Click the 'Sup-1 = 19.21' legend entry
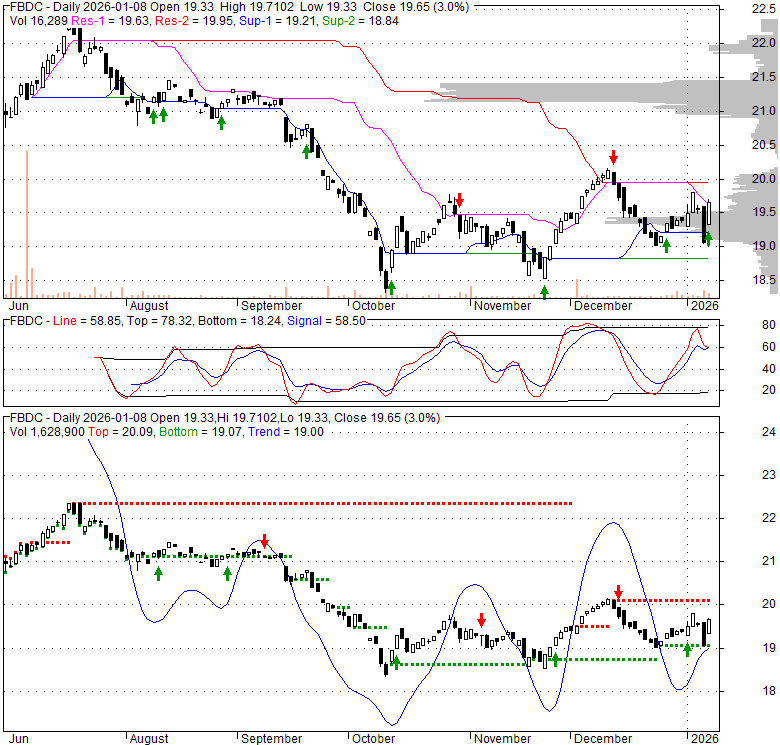 point(278,21)
